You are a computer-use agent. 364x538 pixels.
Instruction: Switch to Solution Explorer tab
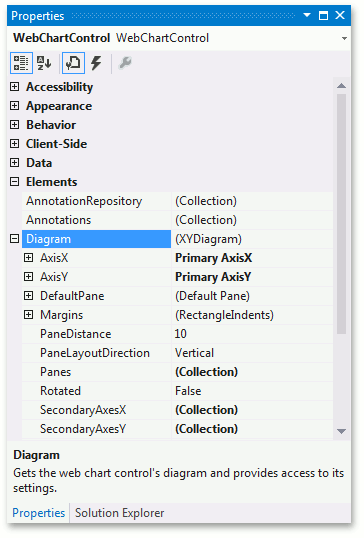[x=119, y=513]
